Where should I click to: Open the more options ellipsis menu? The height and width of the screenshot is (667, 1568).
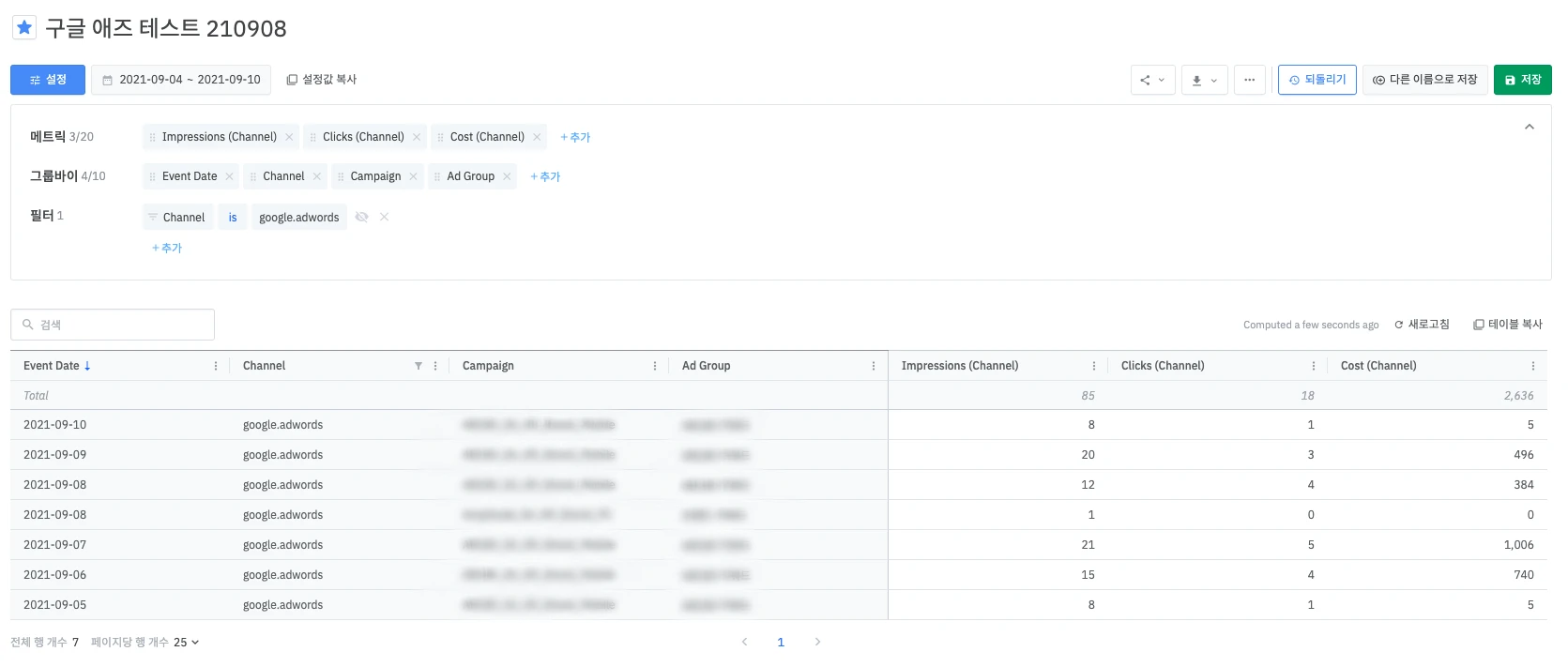pos(1249,80)
